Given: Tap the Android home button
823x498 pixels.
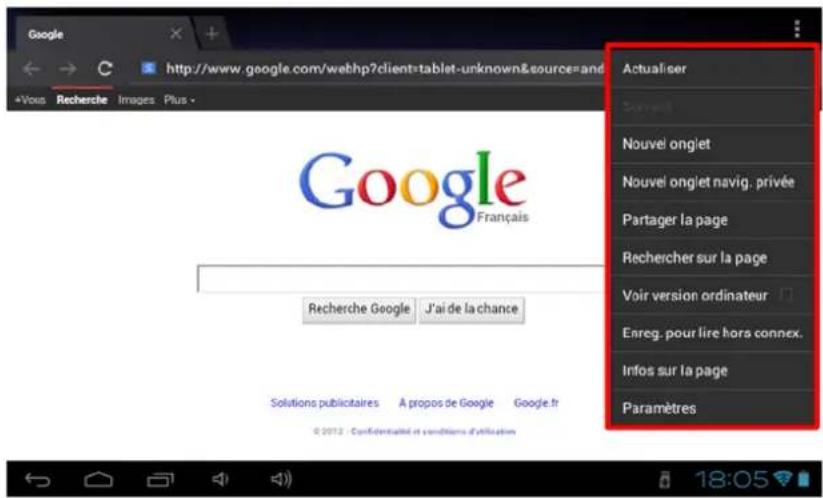Looking at the screenshot, I should coord(99,479).
